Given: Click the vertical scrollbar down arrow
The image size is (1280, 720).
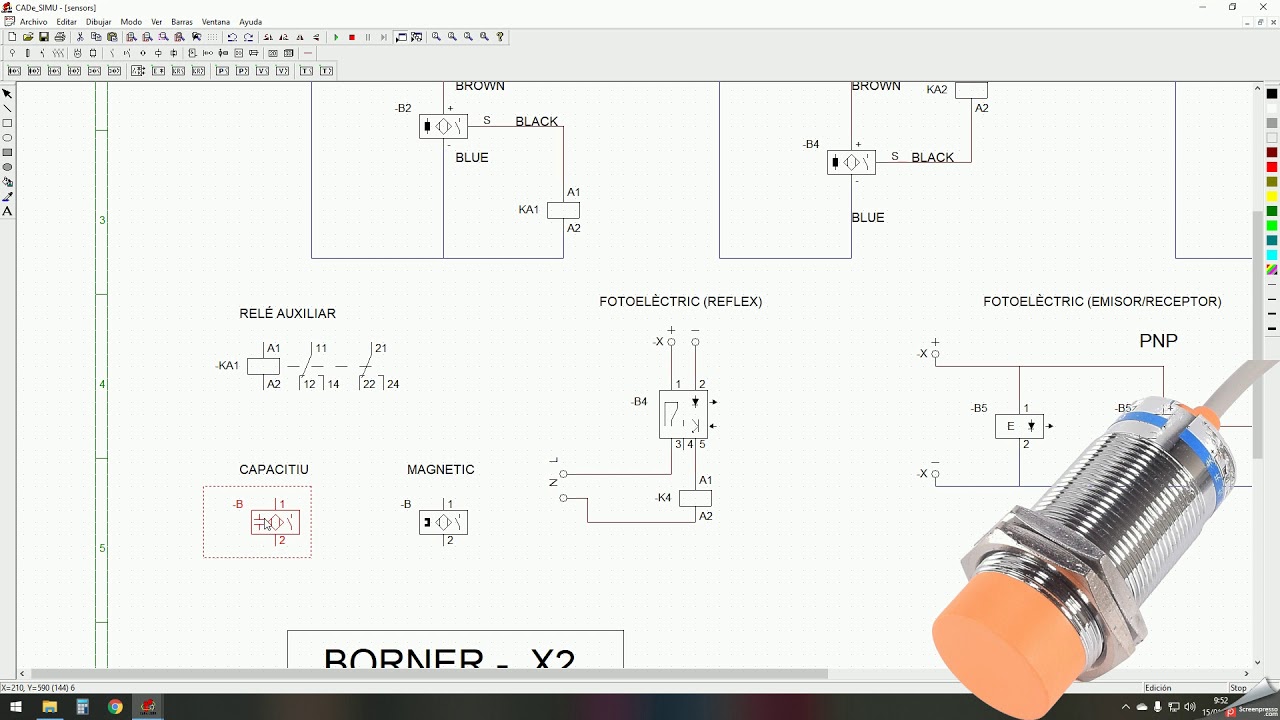Looking at the screenshot, I should point(1258,662).
